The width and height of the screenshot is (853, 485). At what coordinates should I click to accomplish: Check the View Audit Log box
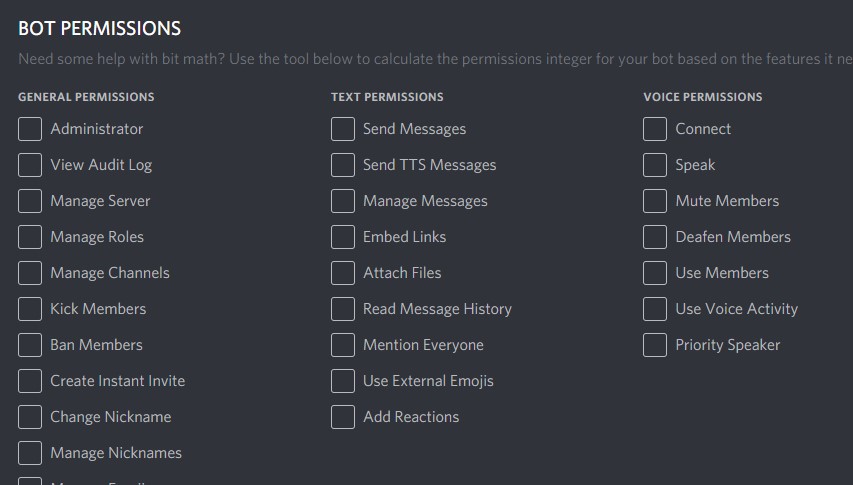pos(30,165)
